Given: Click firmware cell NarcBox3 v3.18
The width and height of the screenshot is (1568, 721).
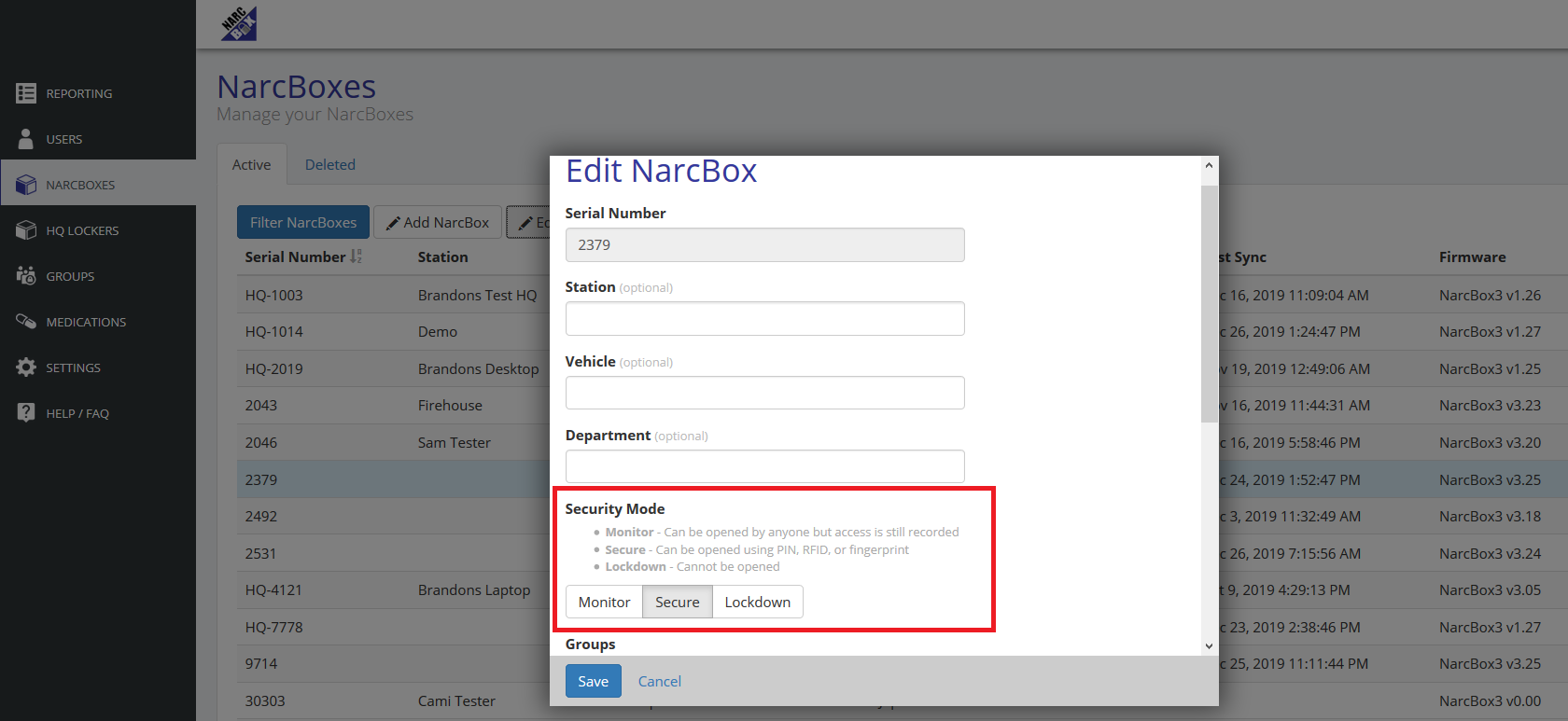Looking at the screenshot, I should pyautogui.click(x=1490, y=516).
